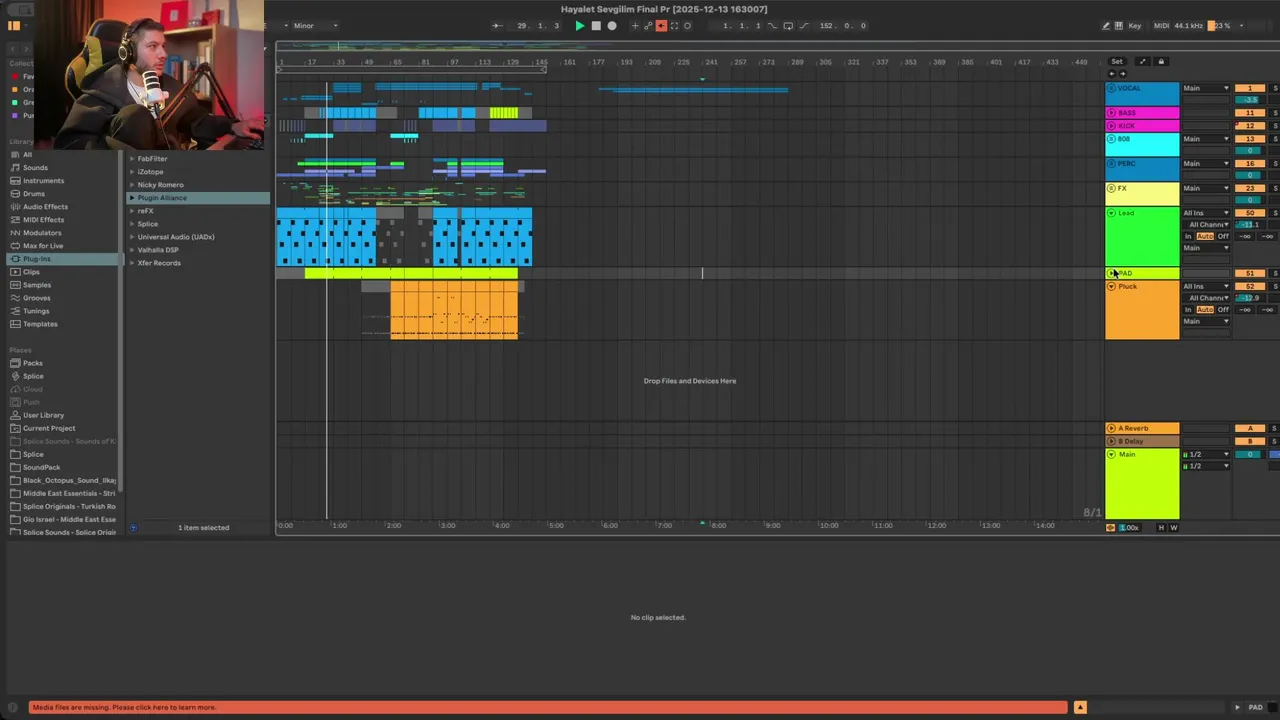Toggle the Pluck track activator 52
Screen dimensions: 1280x720
[1250, 286]
